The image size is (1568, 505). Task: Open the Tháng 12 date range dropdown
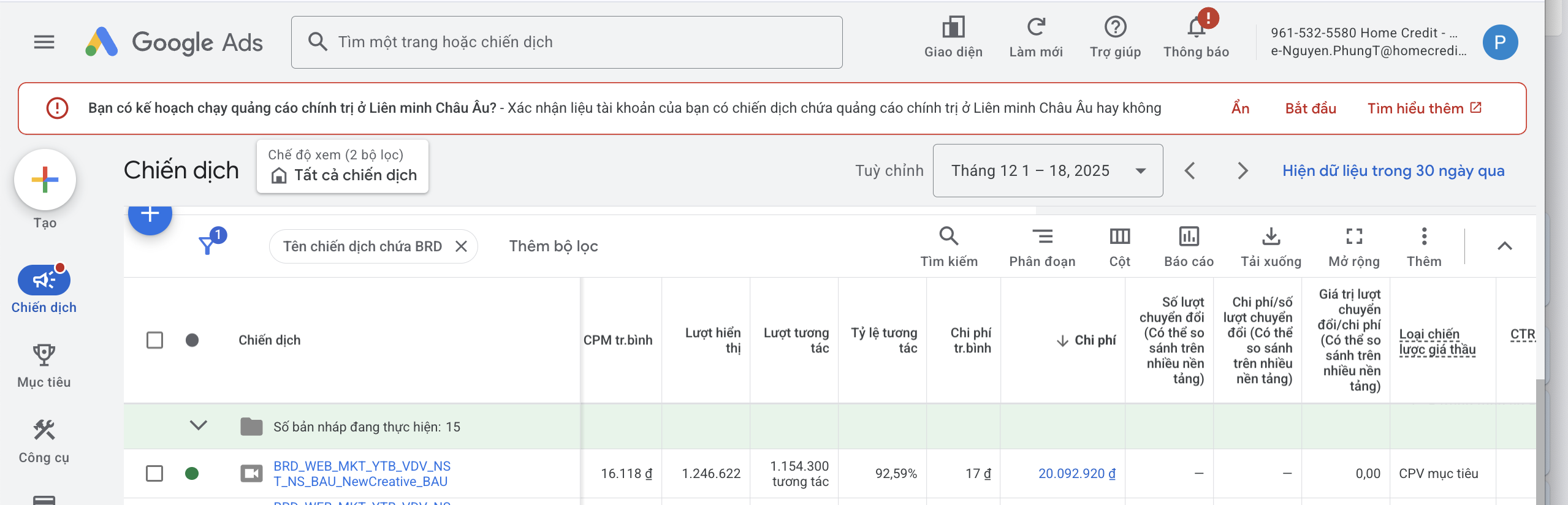tap(1048, 170)
